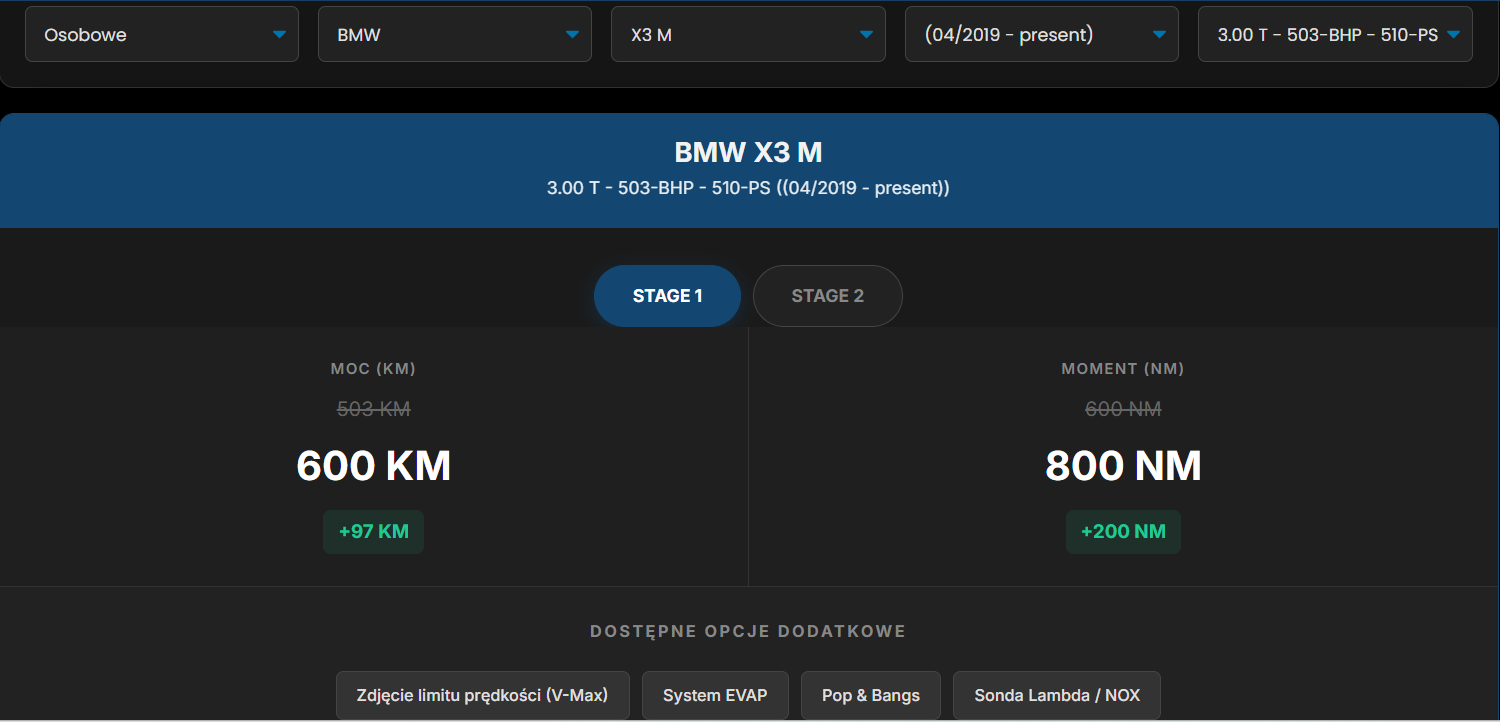The image size is (1500, 722).
Task: Open the Osobowe vehicle type dropdown
Action: 160,33
